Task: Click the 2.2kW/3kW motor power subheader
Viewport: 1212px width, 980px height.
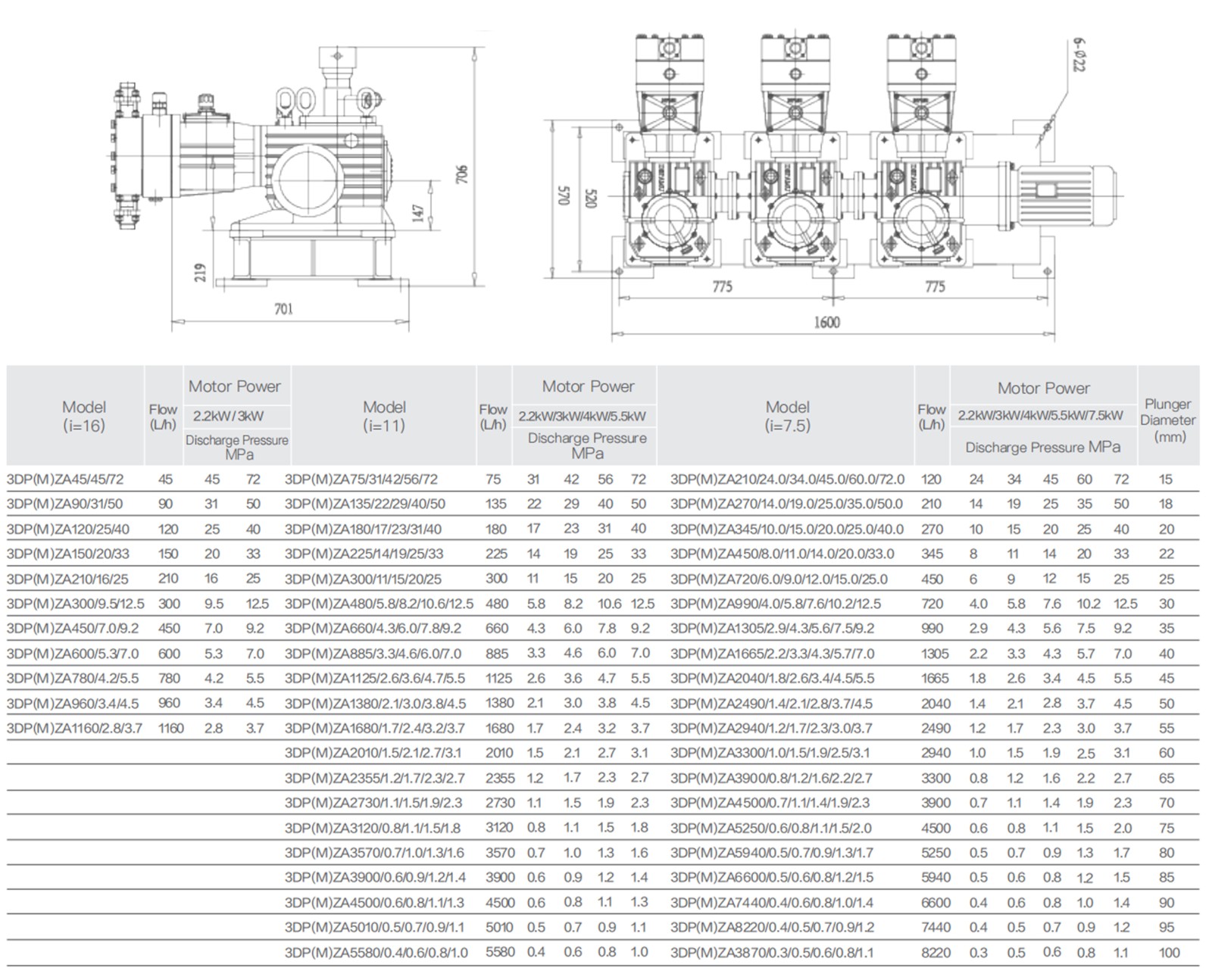Action: (x=229, y=416)
